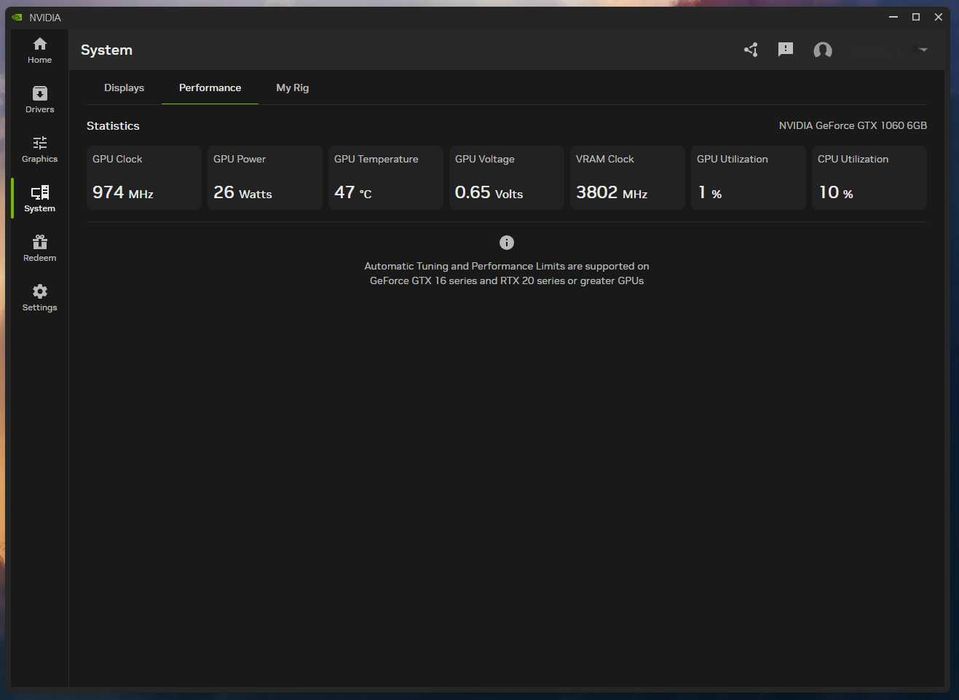Click the Automatic Tuning support notice text

click(x=506, y=273)
